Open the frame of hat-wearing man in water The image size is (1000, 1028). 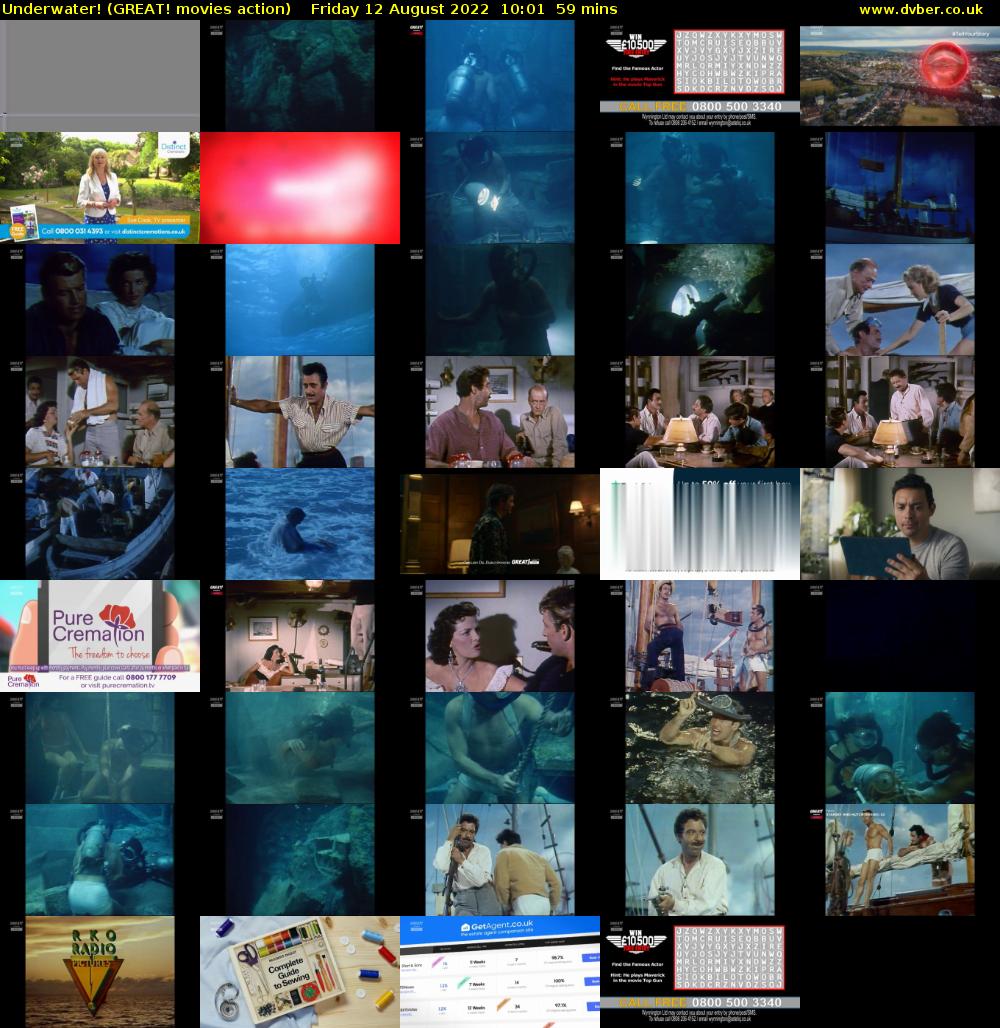tap(700, 748)
